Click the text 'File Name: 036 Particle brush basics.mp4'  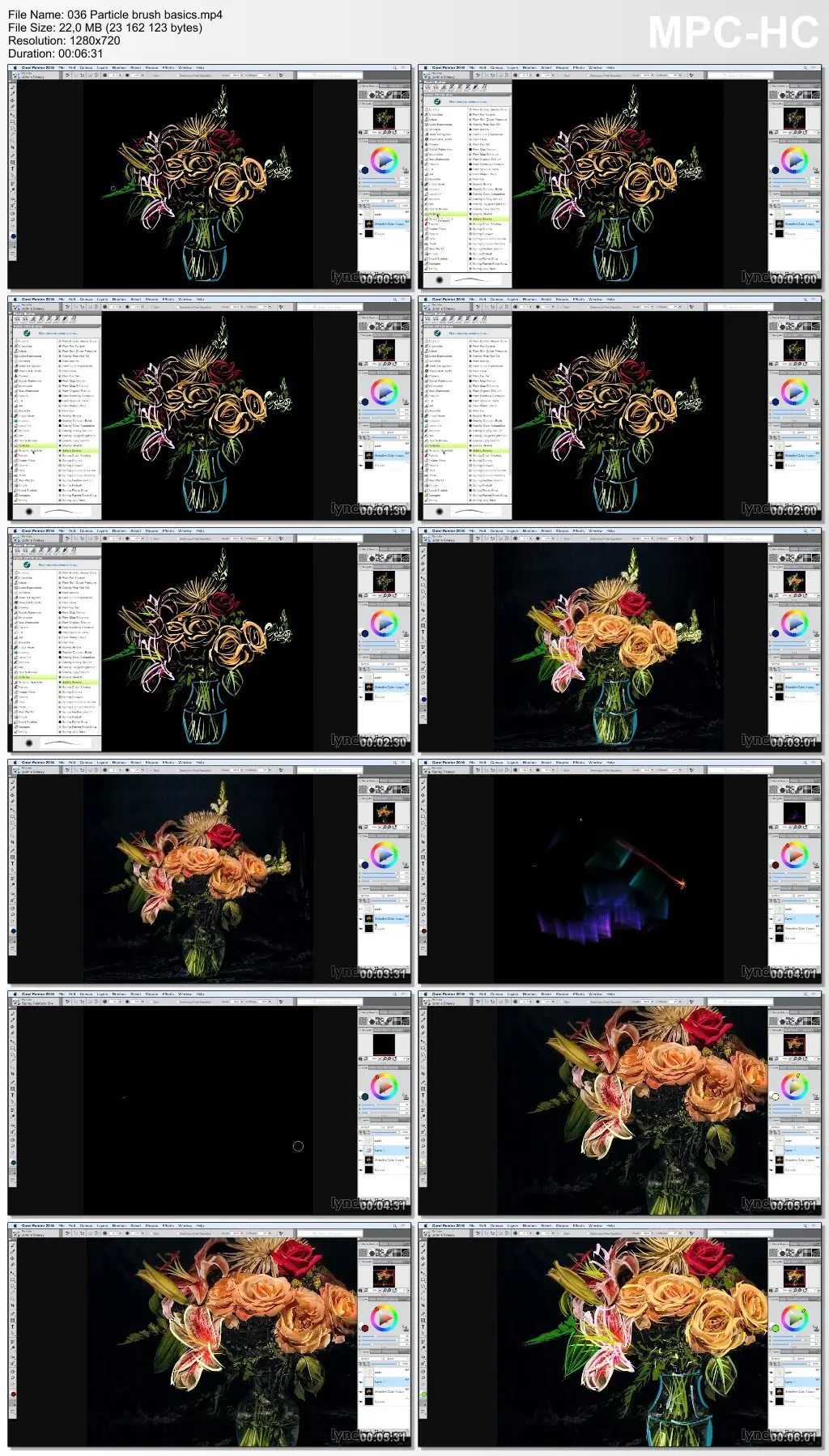click(x=115, y=15)
